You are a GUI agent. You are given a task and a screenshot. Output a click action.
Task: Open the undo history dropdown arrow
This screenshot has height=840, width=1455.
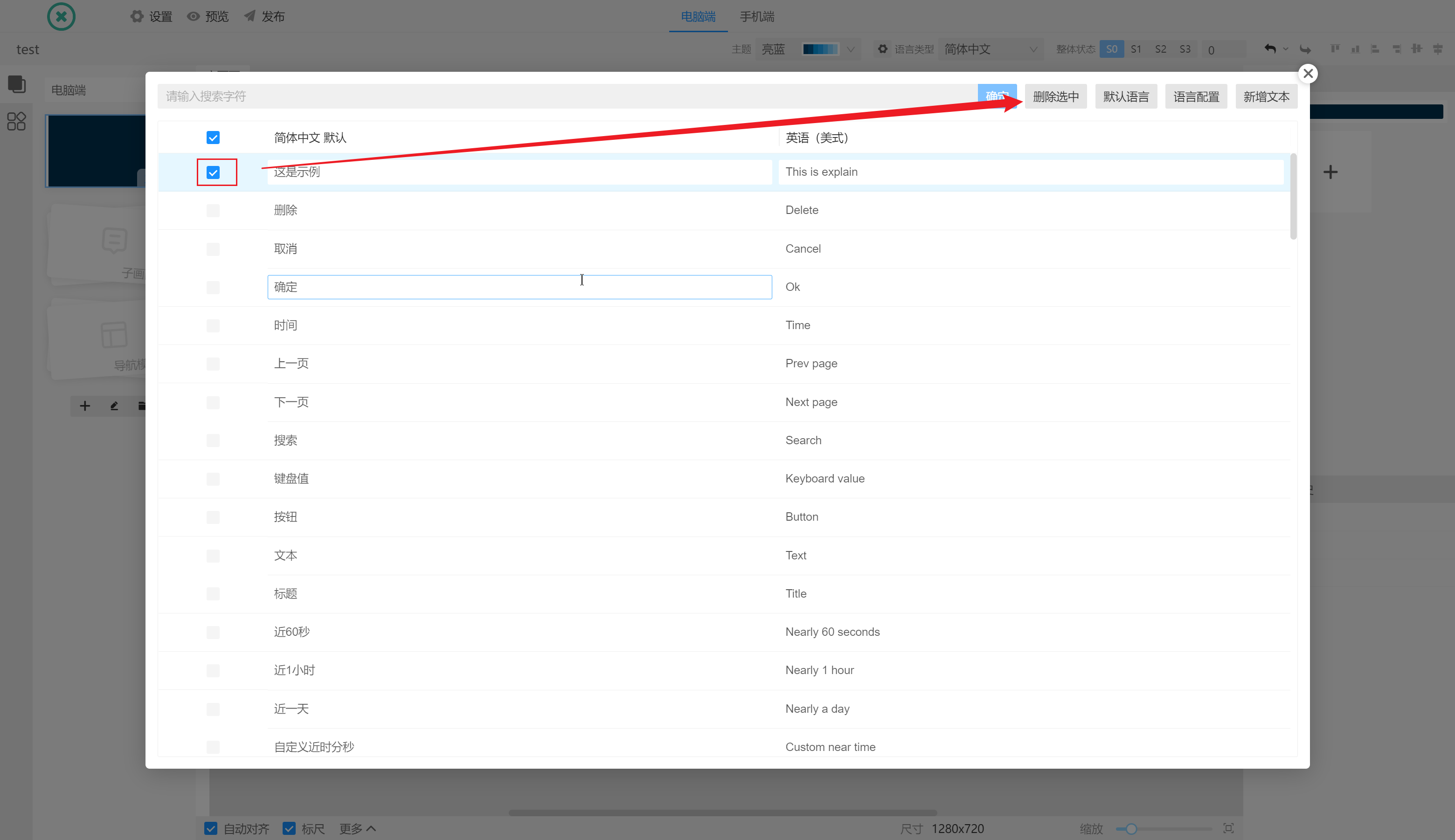click(x=1285, y=49)
